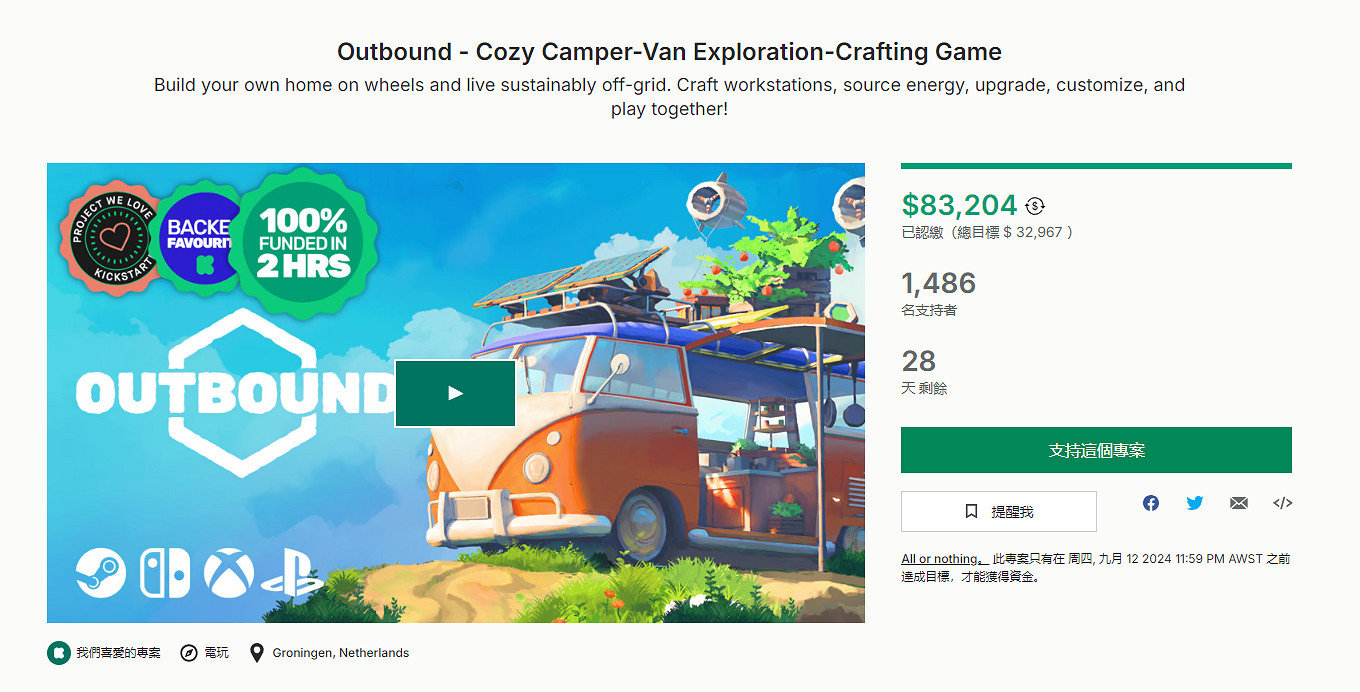The height and width of the screenshot is (692, 1360).
Task: Share the project via email icon
Action: click(1239, 503)
